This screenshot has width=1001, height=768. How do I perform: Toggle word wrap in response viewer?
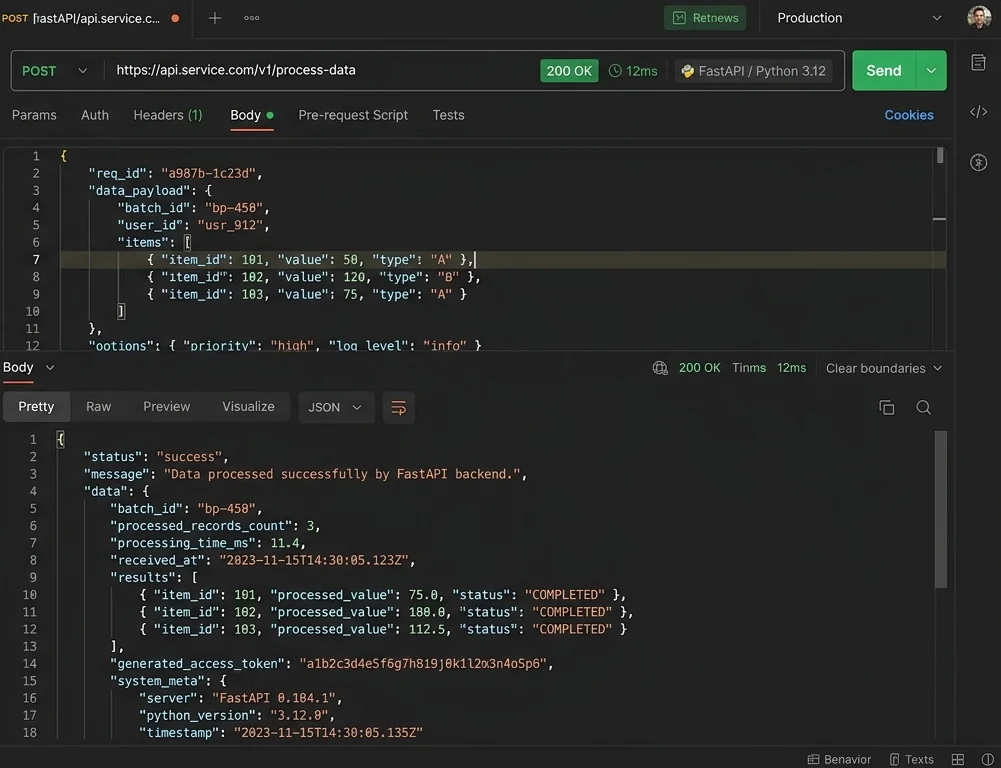pos(398,407)
